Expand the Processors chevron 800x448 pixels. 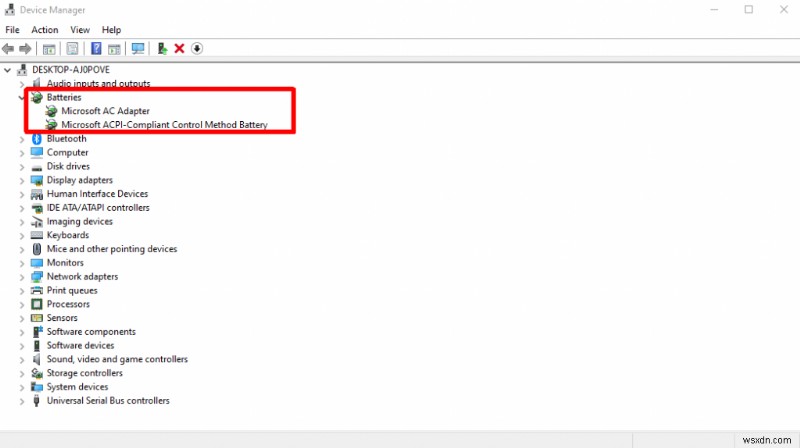tap(22, 304)
